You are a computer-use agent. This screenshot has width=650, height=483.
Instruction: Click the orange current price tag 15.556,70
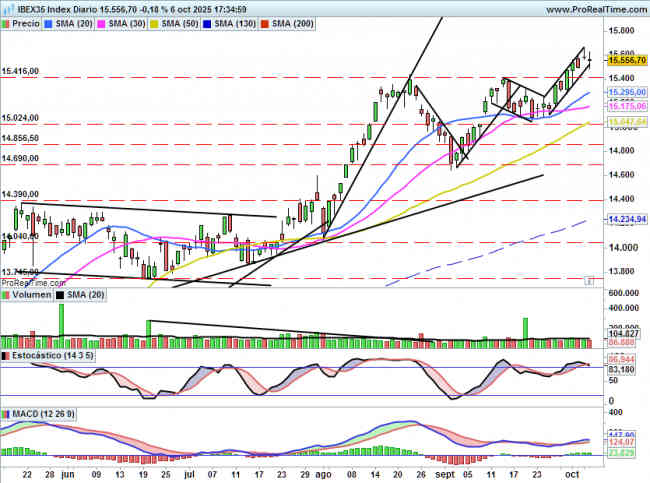tap(624, 60)
